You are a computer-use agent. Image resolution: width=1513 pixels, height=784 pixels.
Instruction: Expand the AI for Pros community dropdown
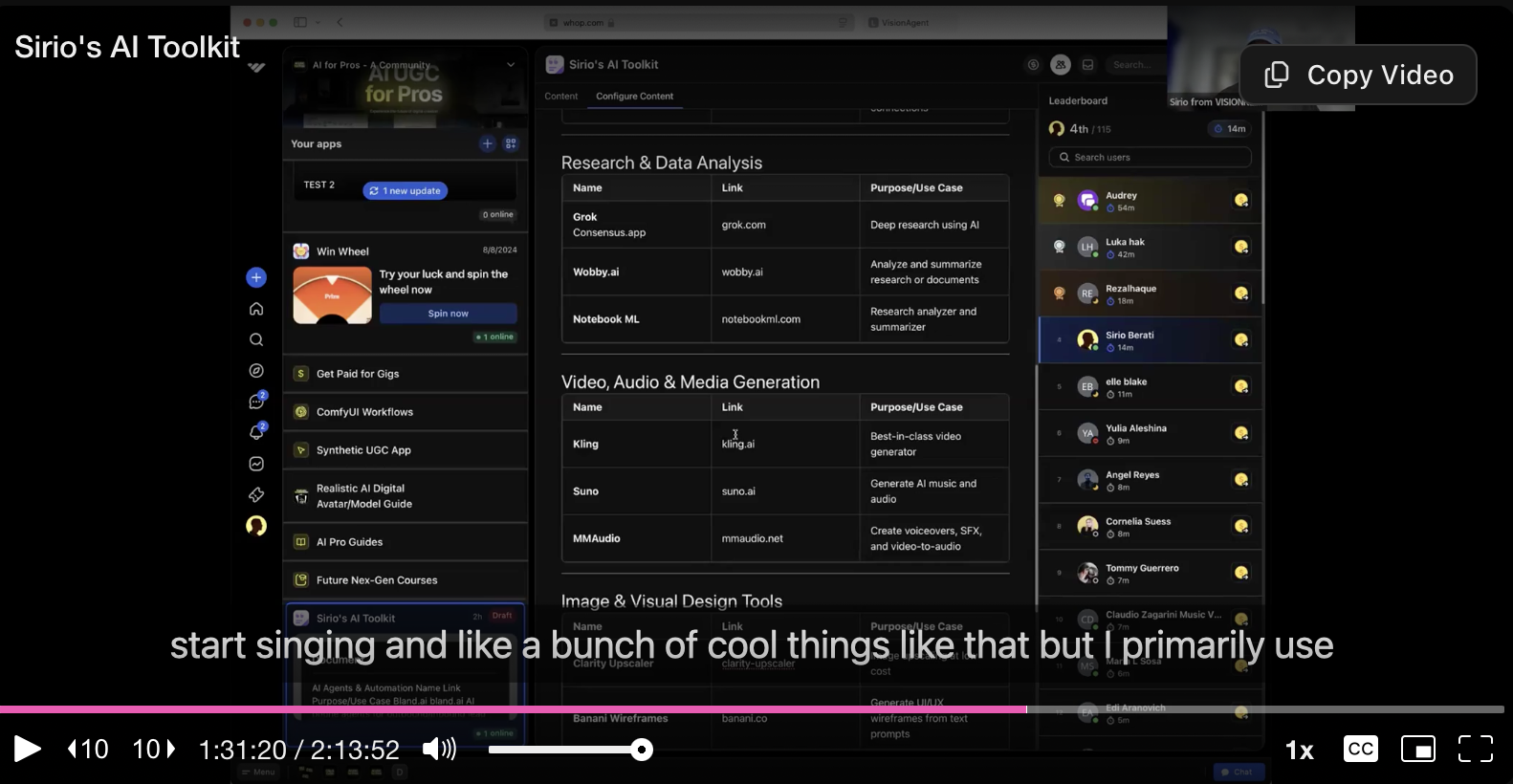click(x=511, y=65)
